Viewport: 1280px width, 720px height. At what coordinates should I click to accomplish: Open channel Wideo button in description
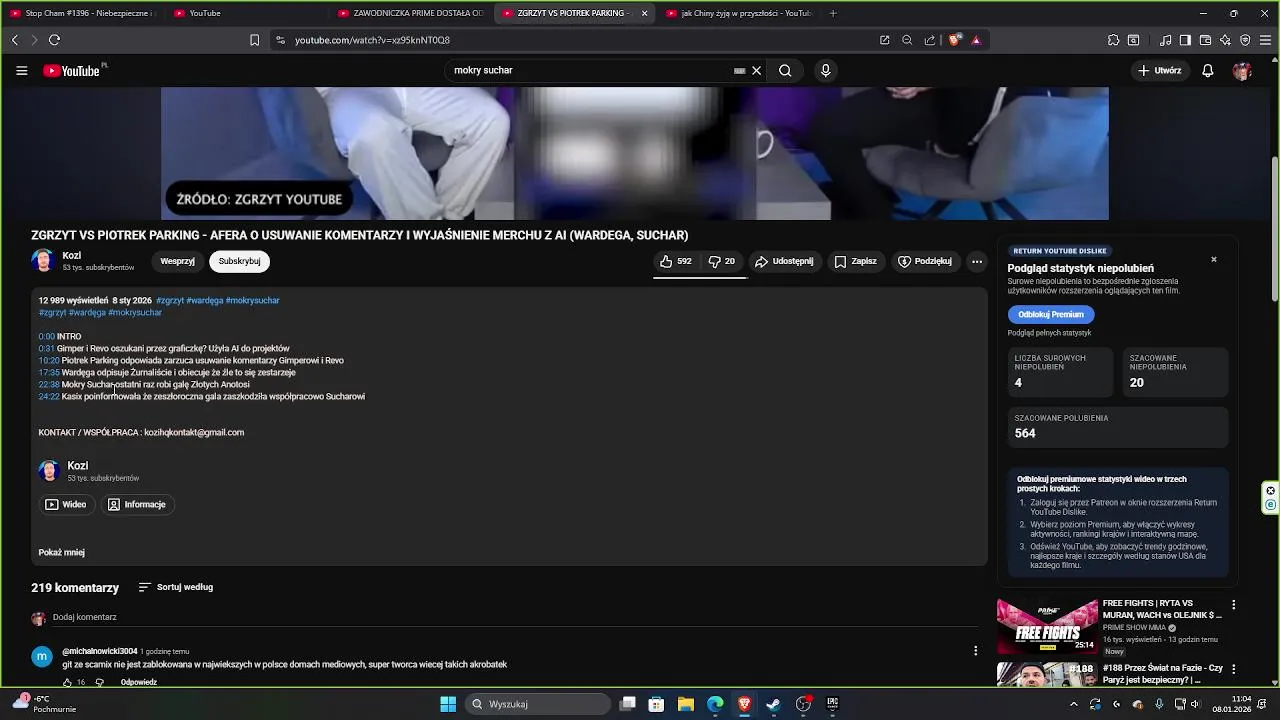pos(66,505)
